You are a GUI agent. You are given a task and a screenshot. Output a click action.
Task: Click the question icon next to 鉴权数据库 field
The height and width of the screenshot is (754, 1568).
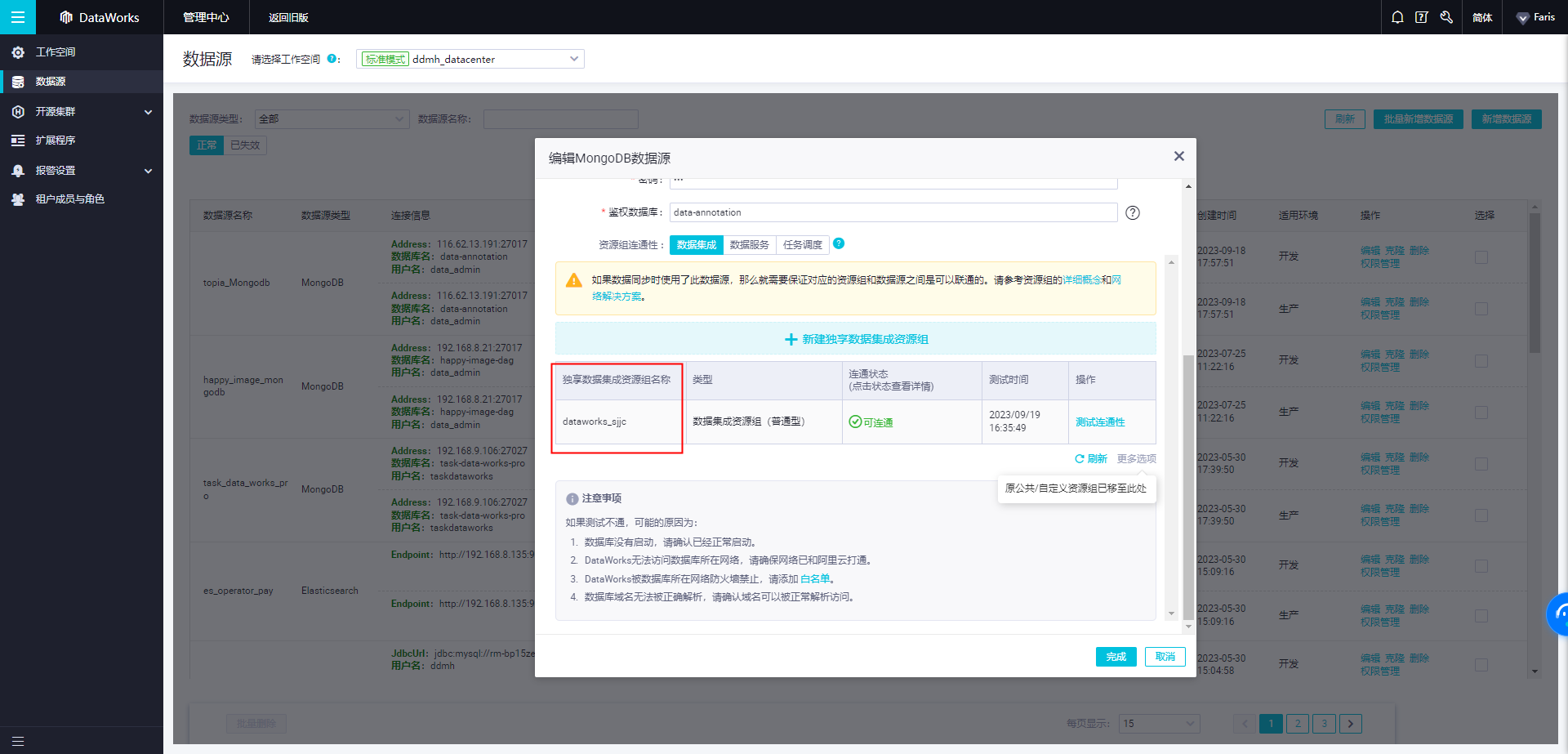[1133, 212]
